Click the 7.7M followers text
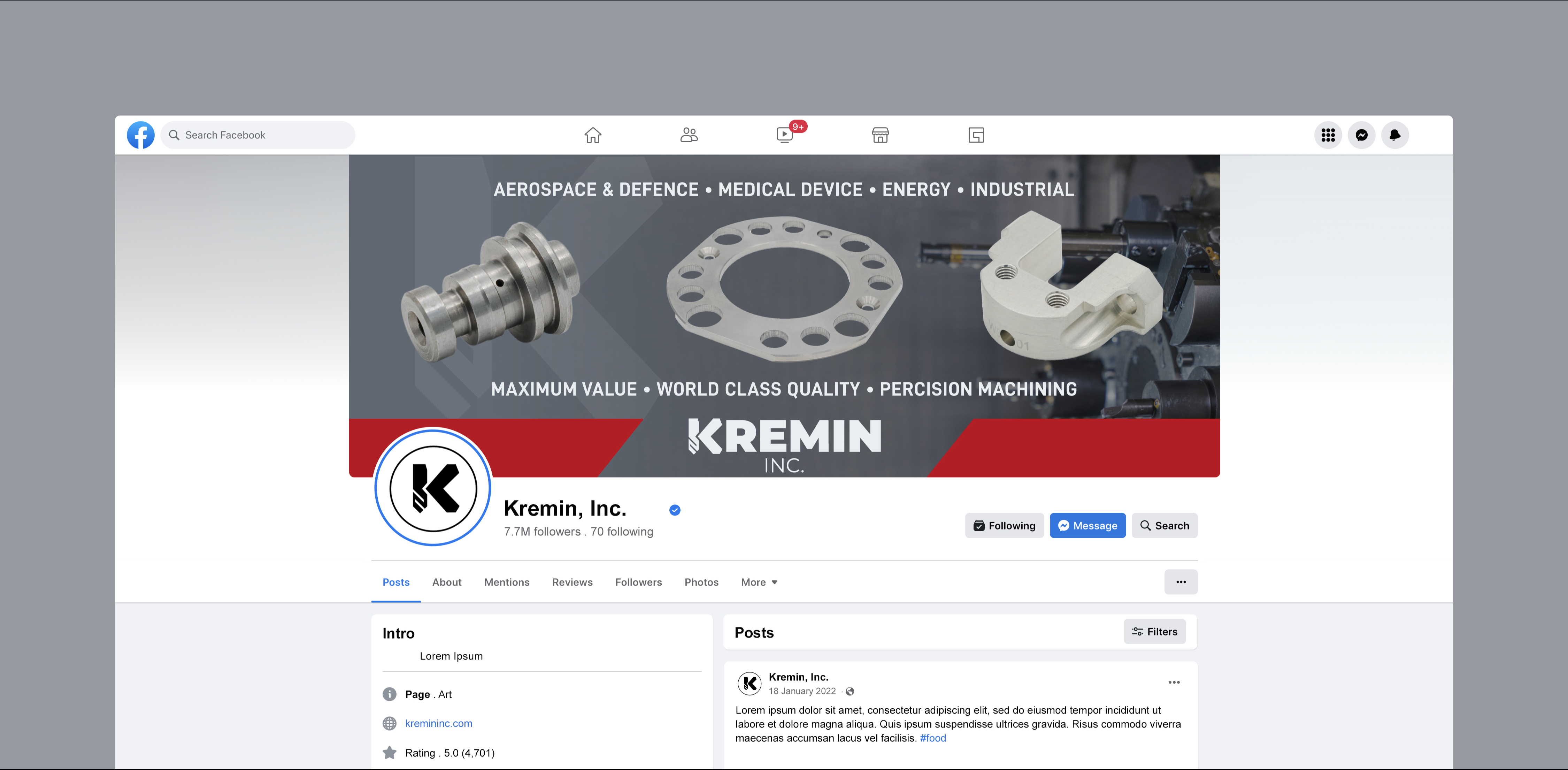Viewport: 1568px width, 770px height. pyautogui.click(x=542, y=532)
